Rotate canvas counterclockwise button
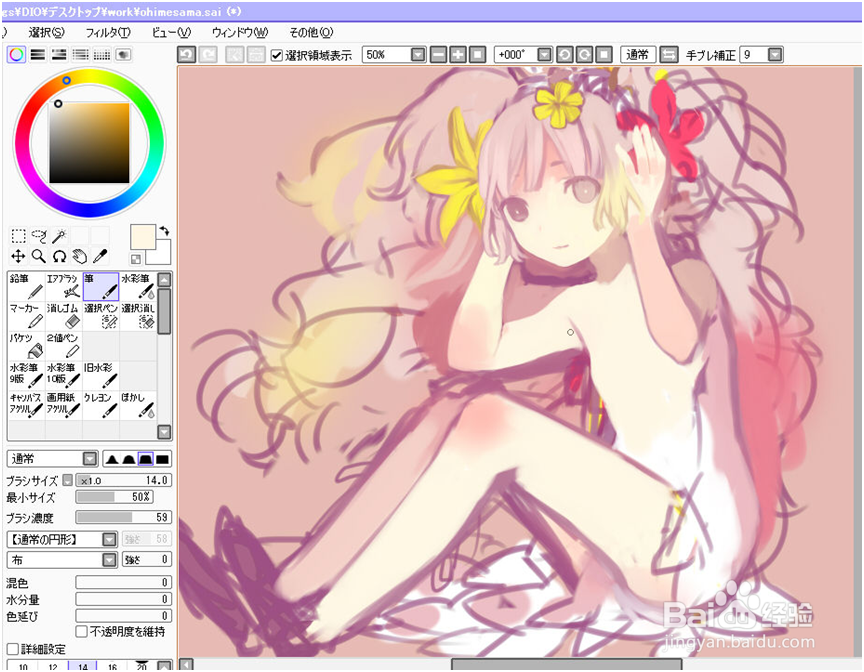 point(564,55)
